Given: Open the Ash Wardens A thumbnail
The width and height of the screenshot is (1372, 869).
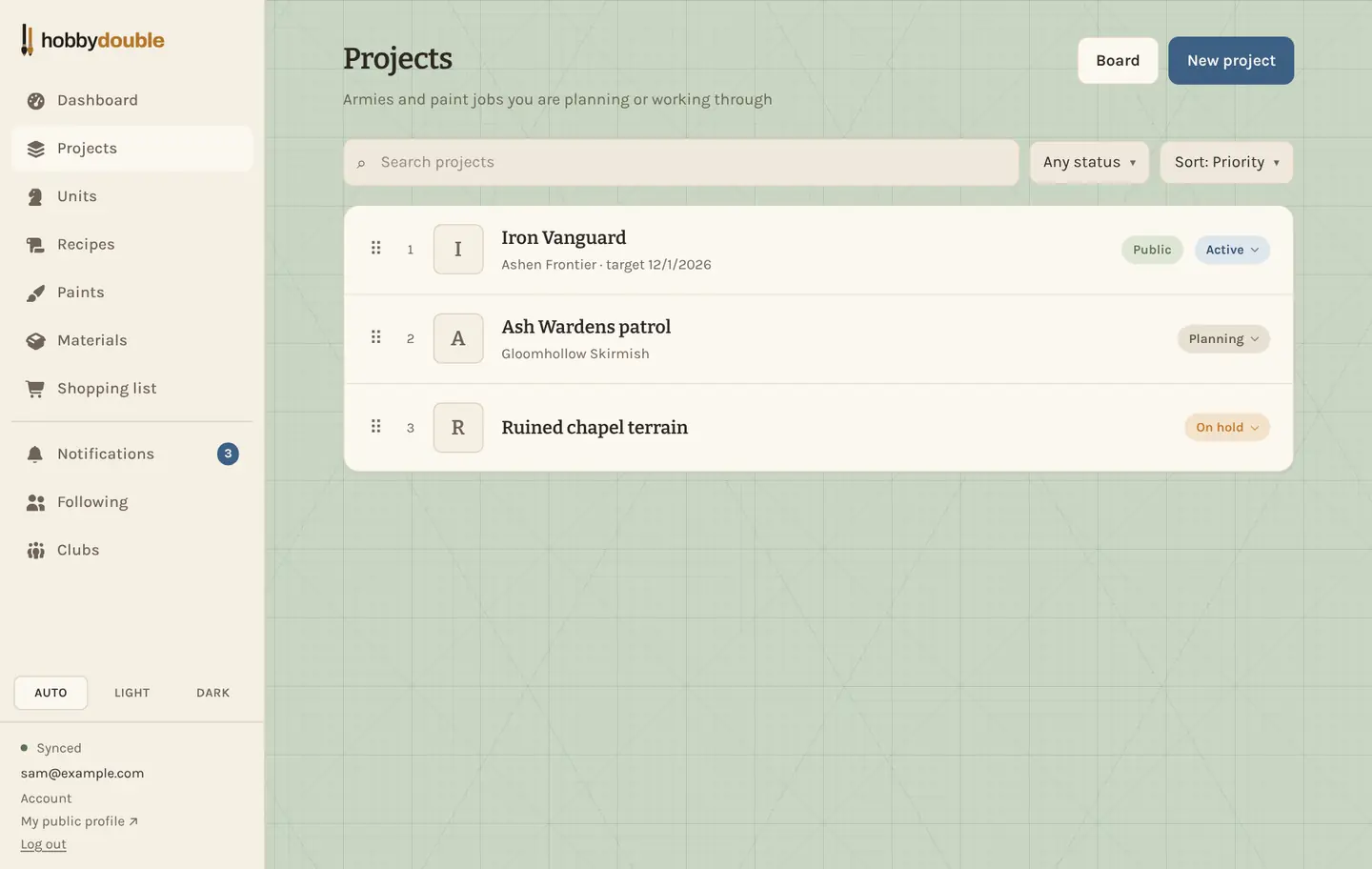Looking at the screenshot, I should tap(458, 338).
